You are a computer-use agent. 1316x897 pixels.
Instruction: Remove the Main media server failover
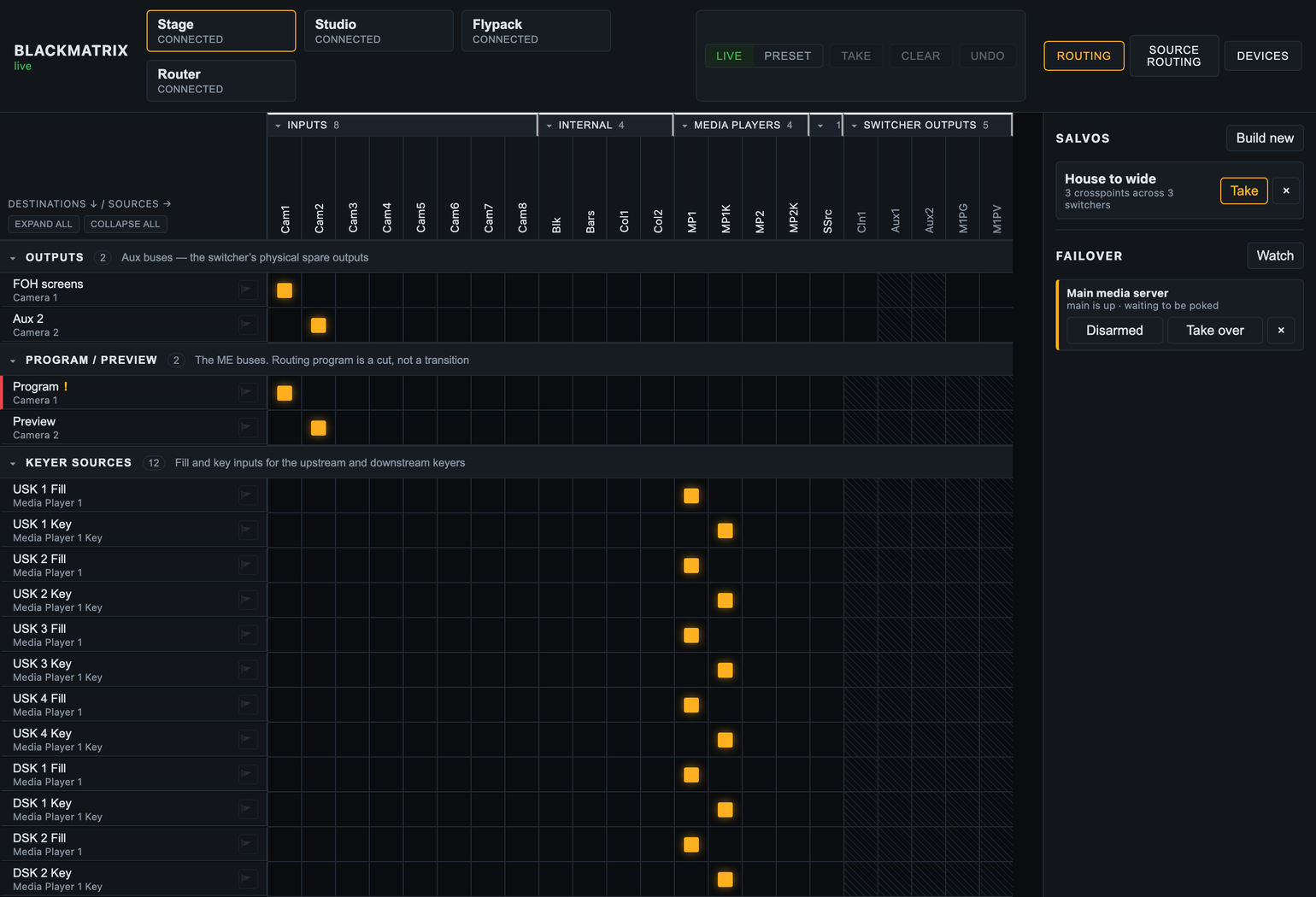(x=1281, y=331)
